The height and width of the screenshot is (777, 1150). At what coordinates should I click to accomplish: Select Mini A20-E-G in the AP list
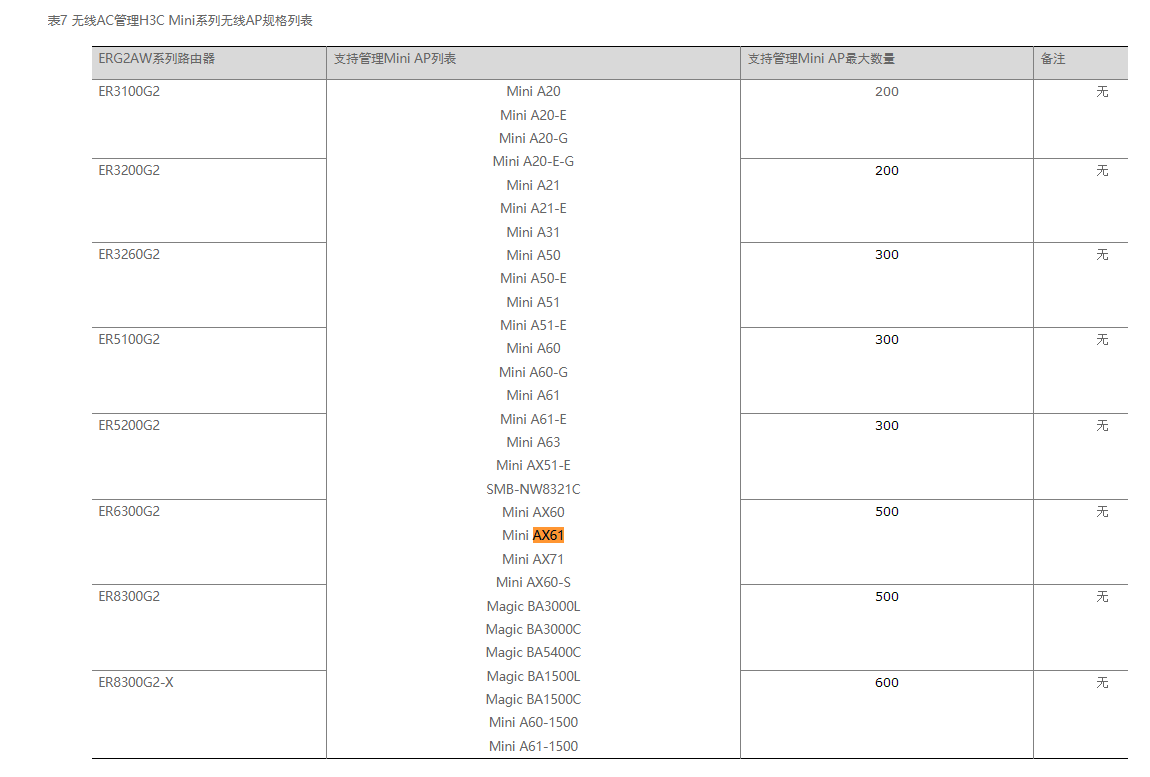point(533,161)
